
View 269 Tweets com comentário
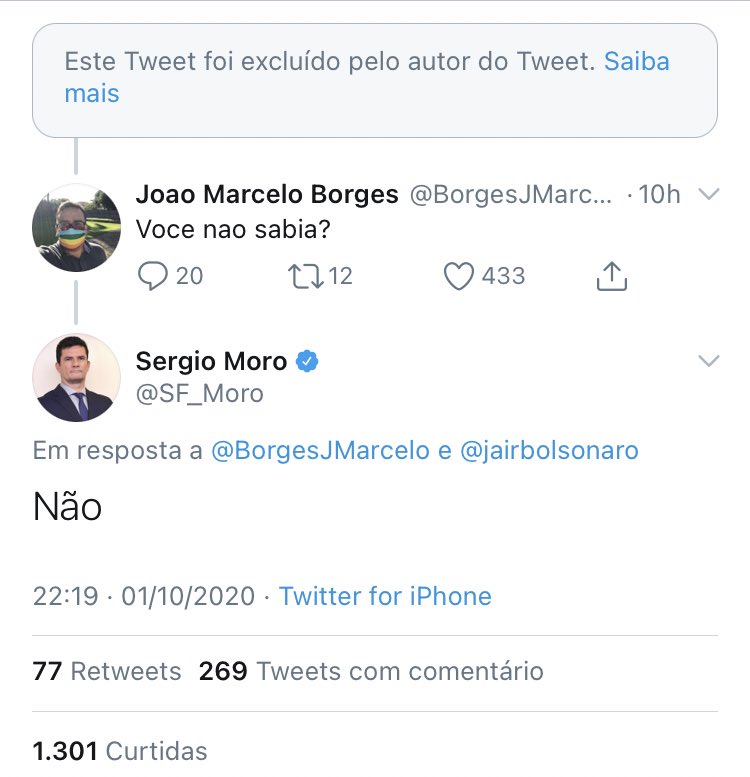[x=371, y=671]
